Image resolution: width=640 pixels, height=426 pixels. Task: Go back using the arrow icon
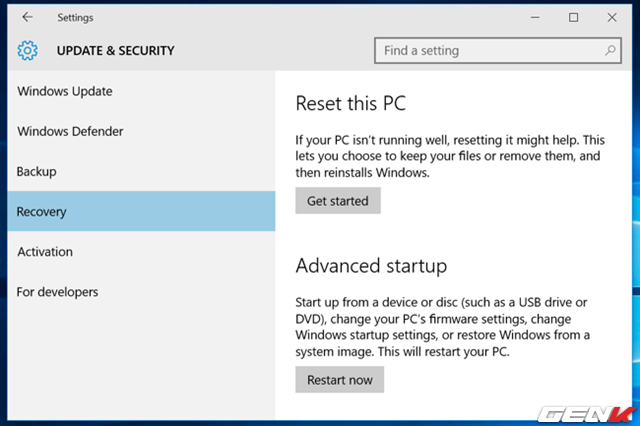pos(27,17)
